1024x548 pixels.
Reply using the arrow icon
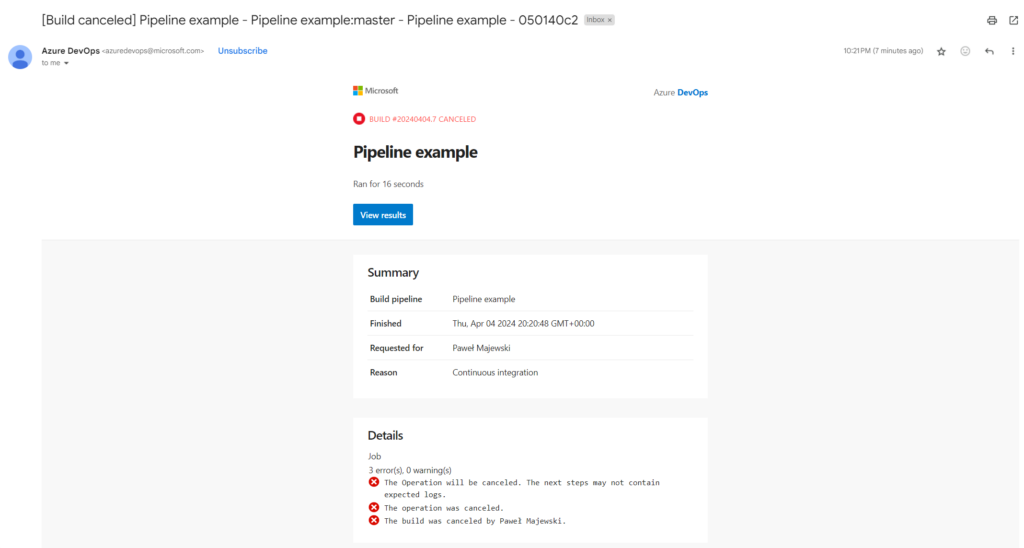pos(989,51)
